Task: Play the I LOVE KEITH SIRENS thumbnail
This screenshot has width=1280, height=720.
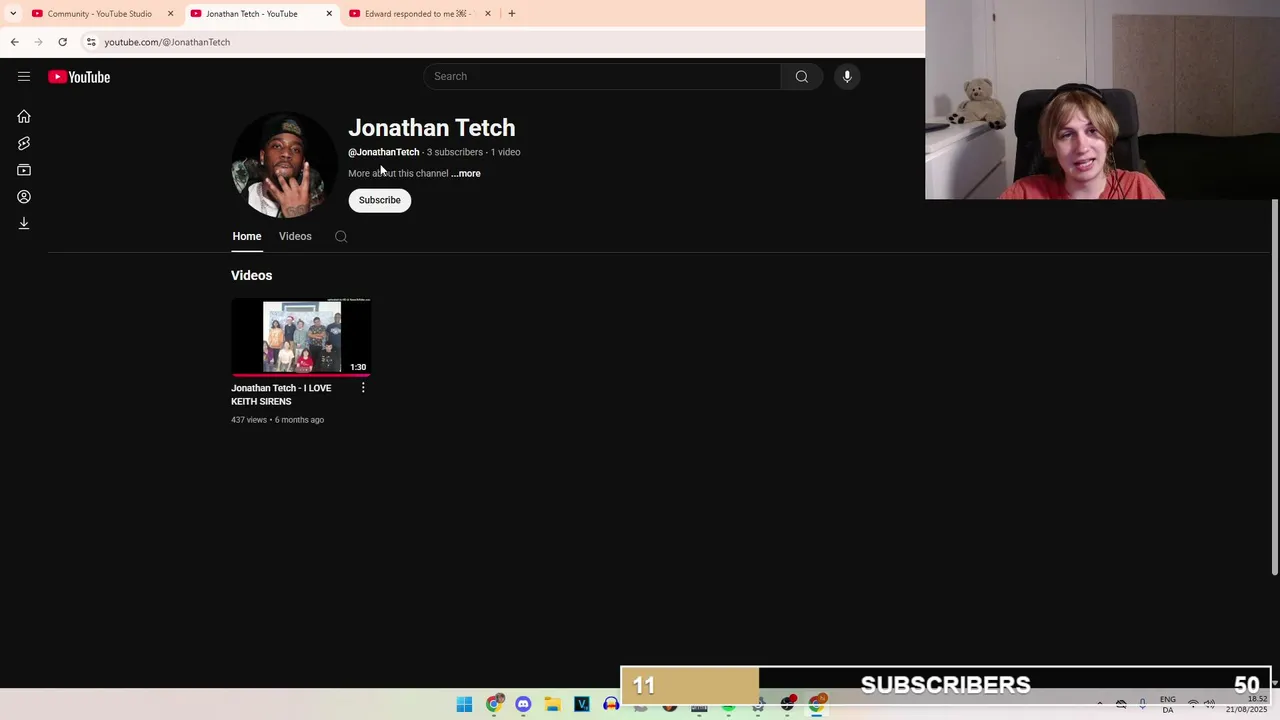Action: coord(301,337)
